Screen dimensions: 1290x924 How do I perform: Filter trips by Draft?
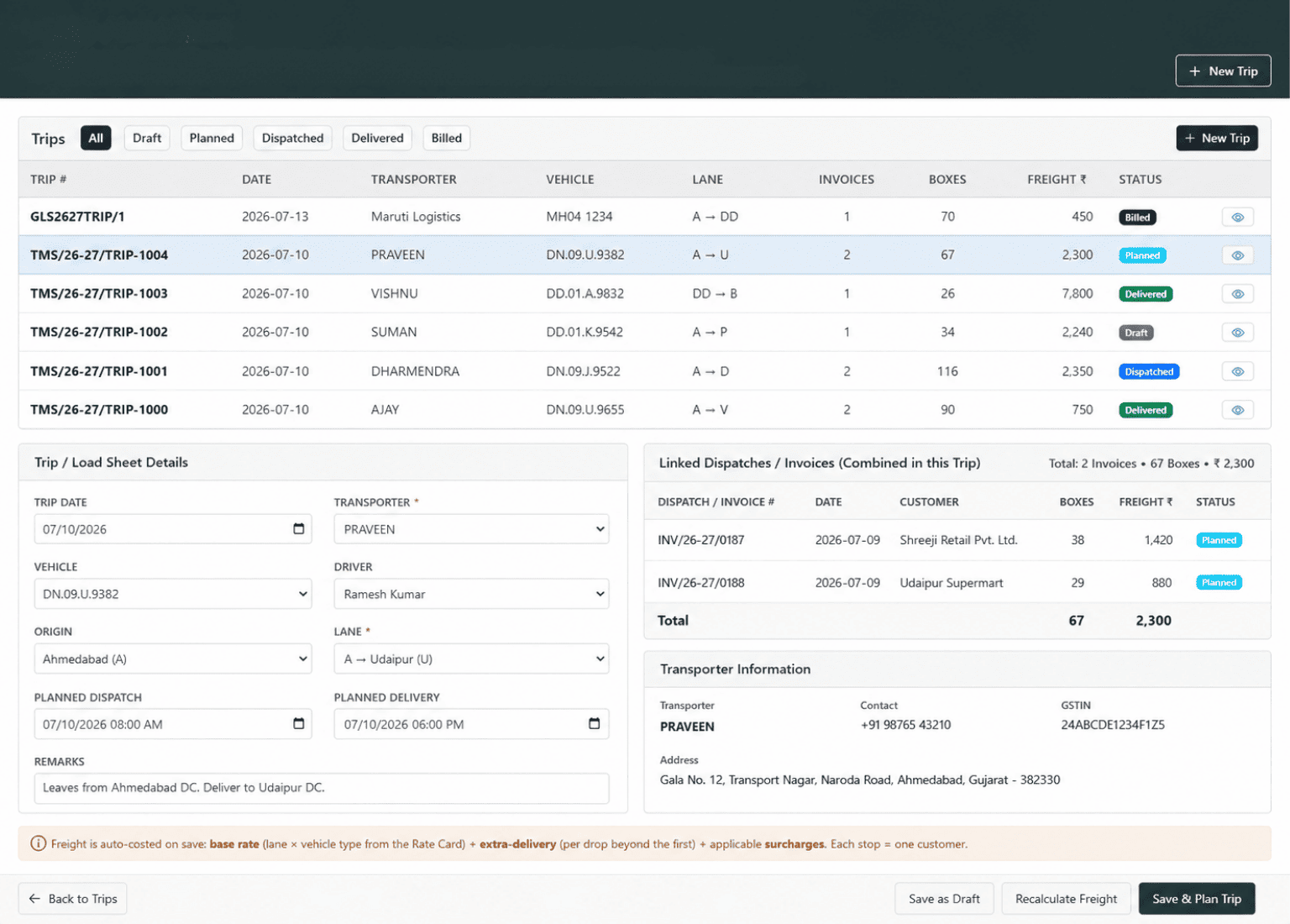click(147, 138)
